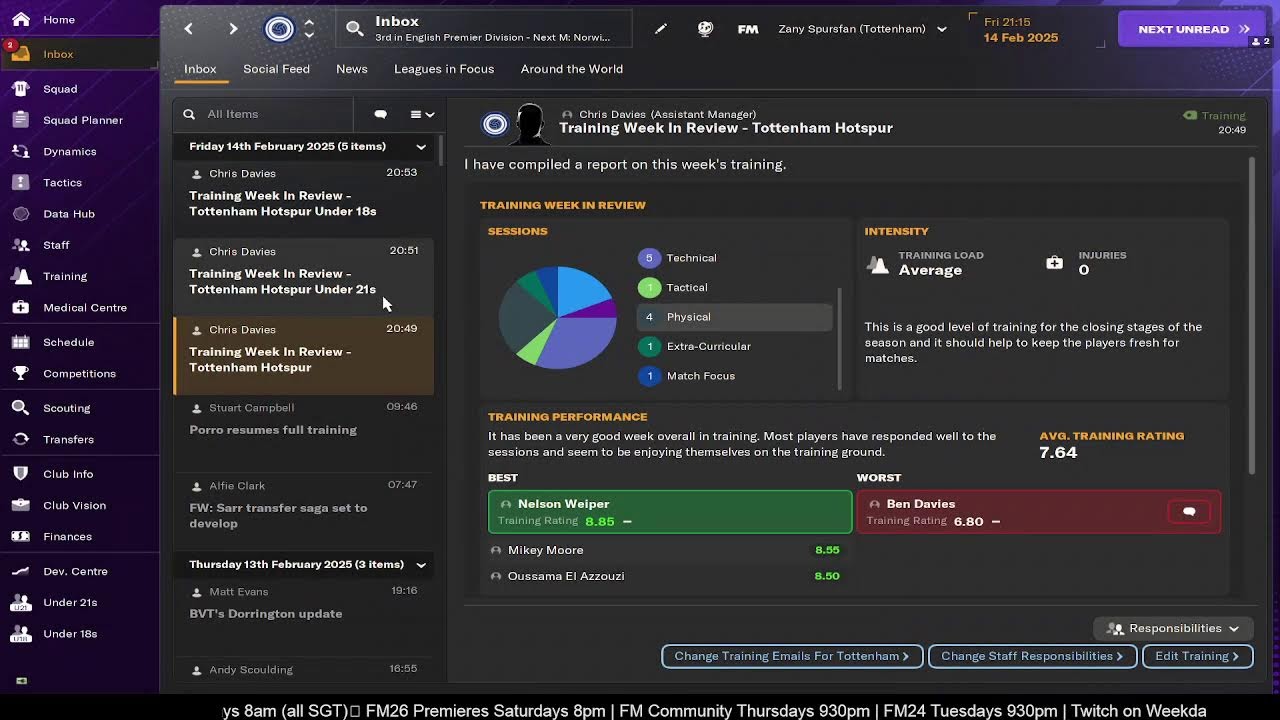Click the pencil edit icon in top bar

coord(660,29)
